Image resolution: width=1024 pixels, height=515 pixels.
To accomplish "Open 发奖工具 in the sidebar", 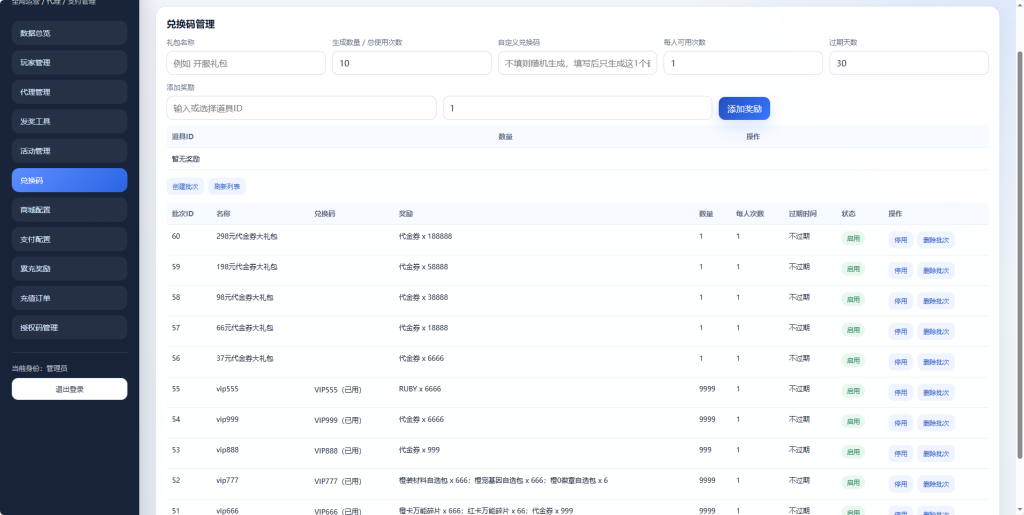I will pyautogui.click(x=69, y=121).
